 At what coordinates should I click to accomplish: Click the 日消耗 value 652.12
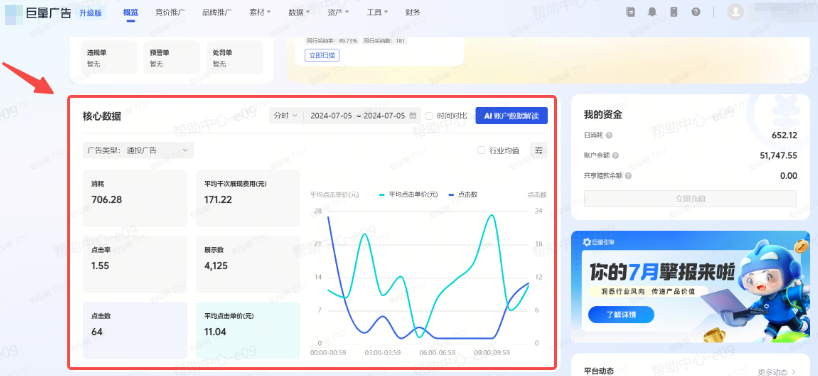785,136
